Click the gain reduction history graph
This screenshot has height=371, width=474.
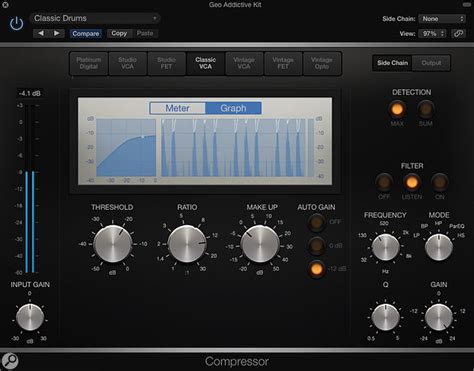233,148
